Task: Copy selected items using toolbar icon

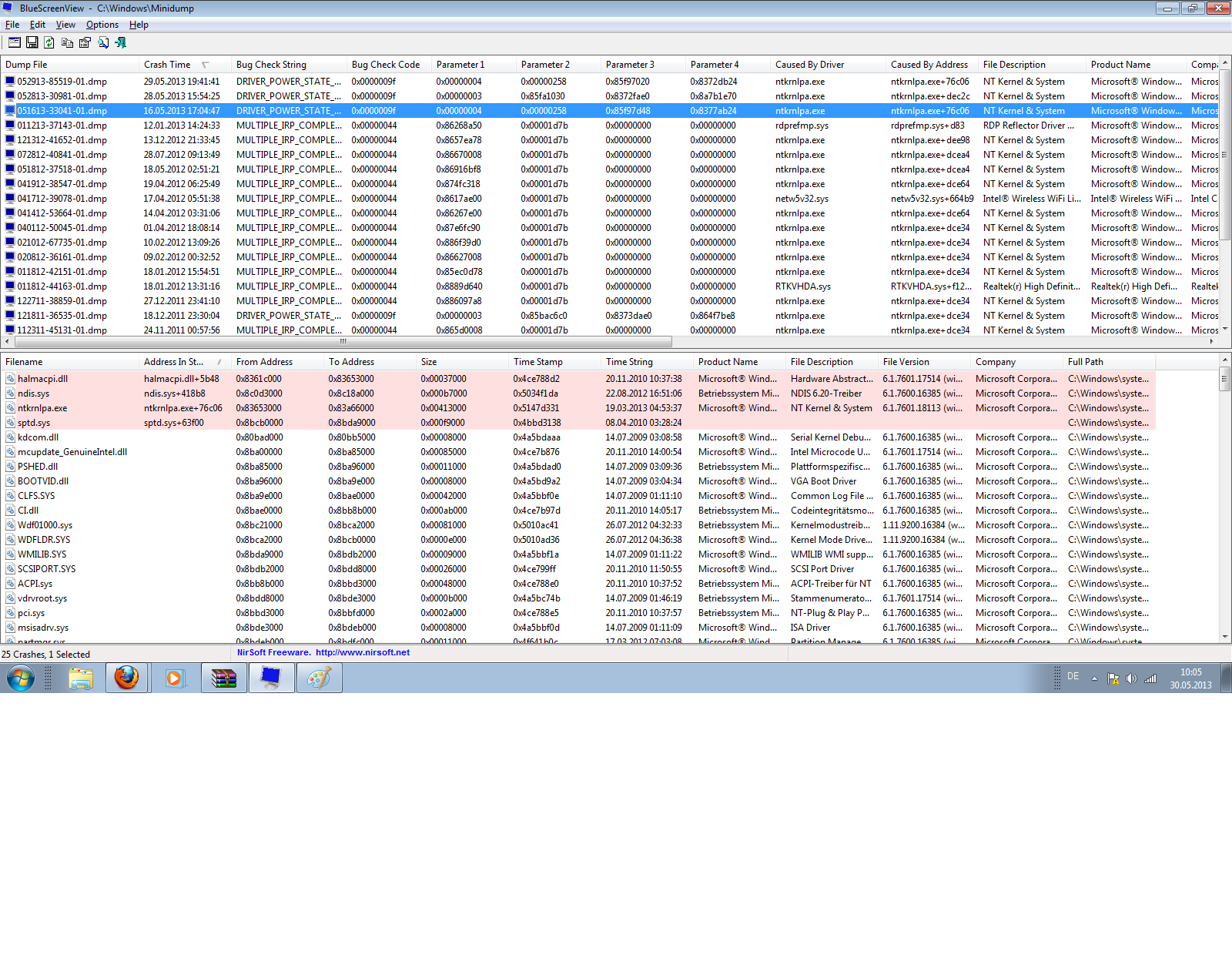Action: pos(68,43)
